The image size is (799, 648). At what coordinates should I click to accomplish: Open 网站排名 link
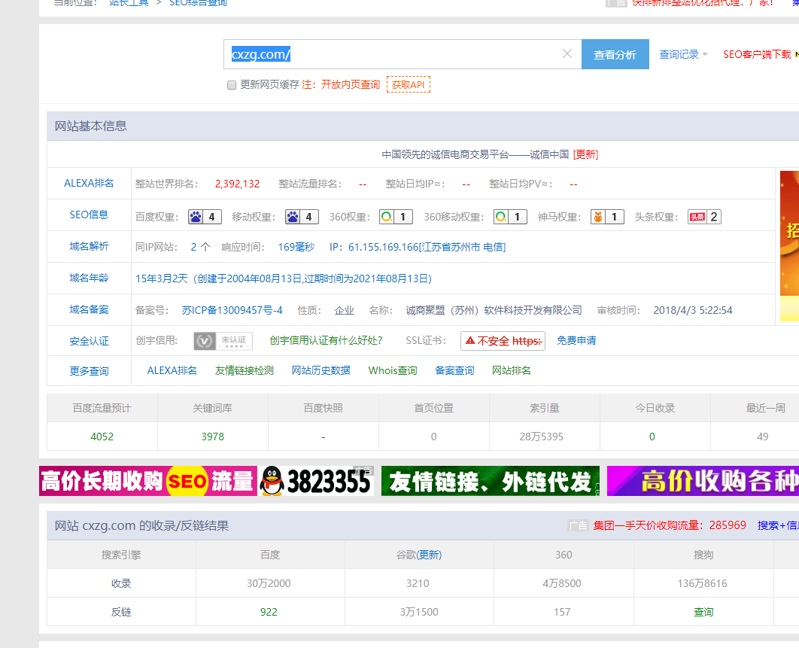click(x=511, y=371)
